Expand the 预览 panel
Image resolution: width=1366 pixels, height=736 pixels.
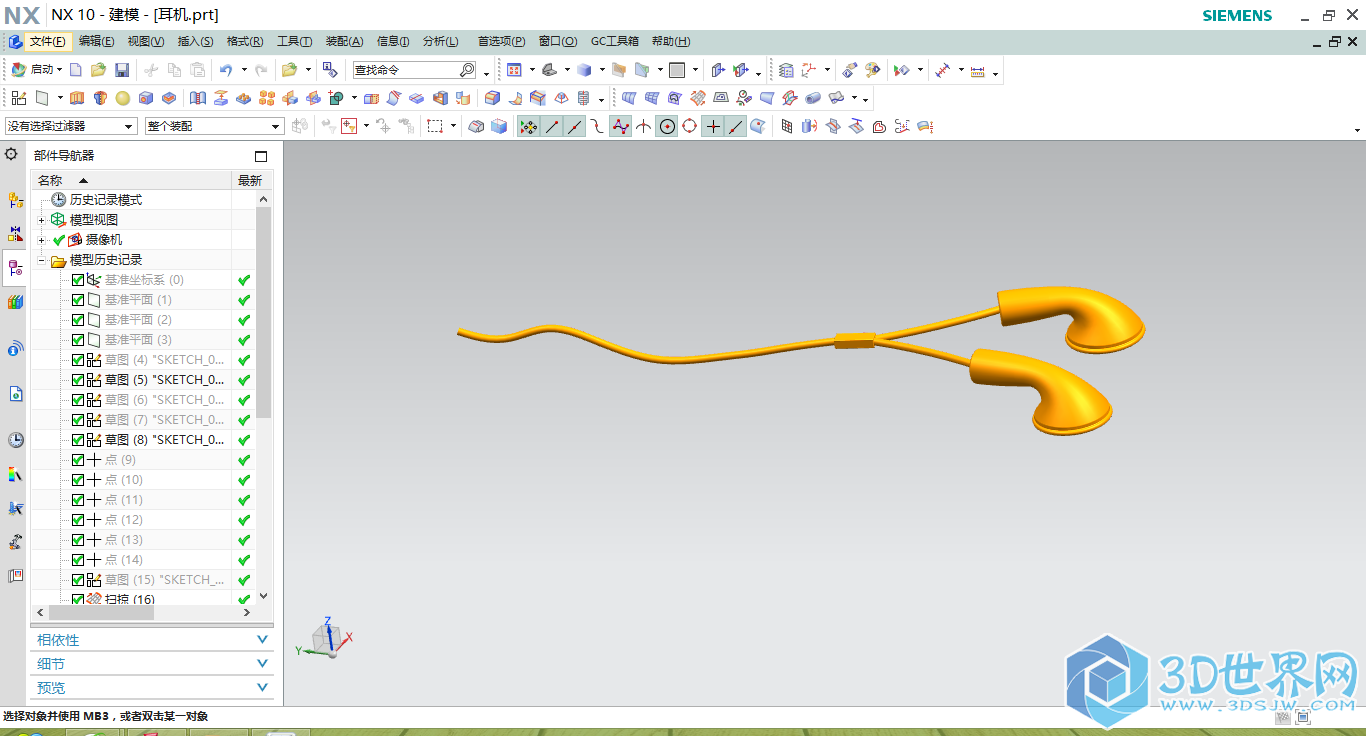coord(151,688)
